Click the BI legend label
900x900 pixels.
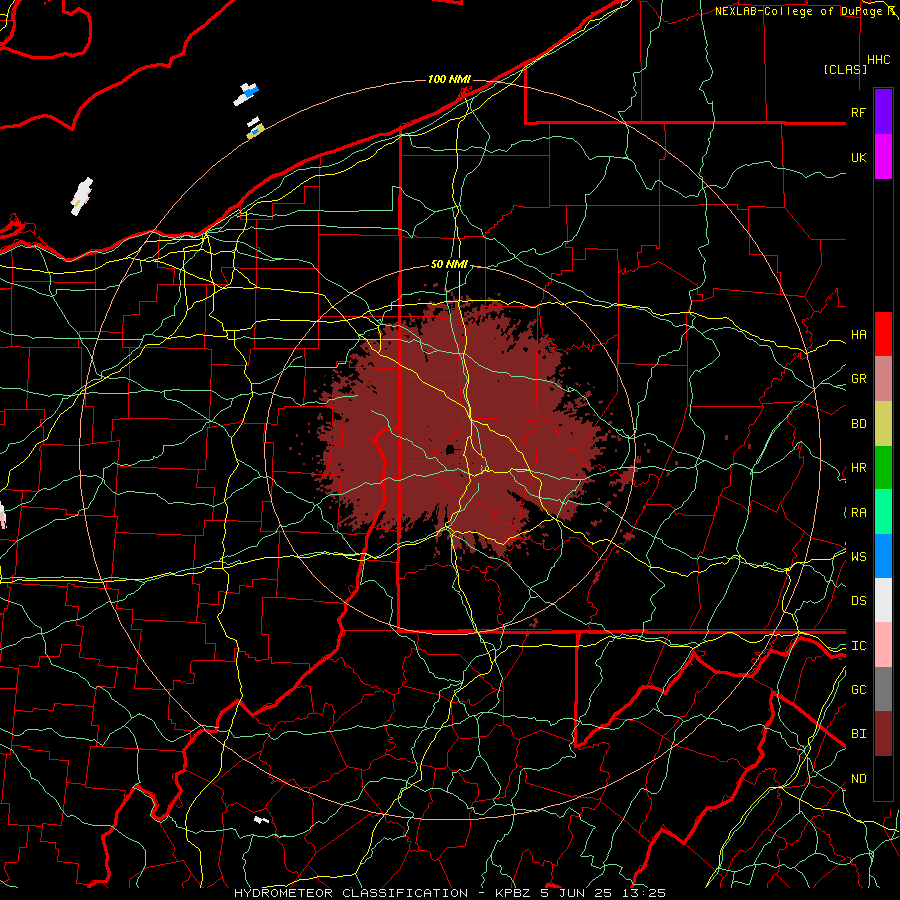(858, 734)
